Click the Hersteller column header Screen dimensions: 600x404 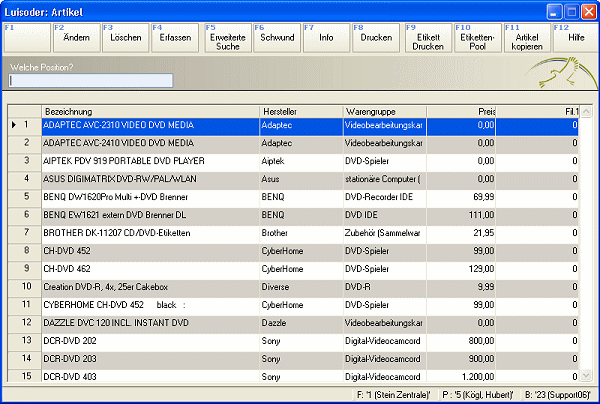[298, 109]
